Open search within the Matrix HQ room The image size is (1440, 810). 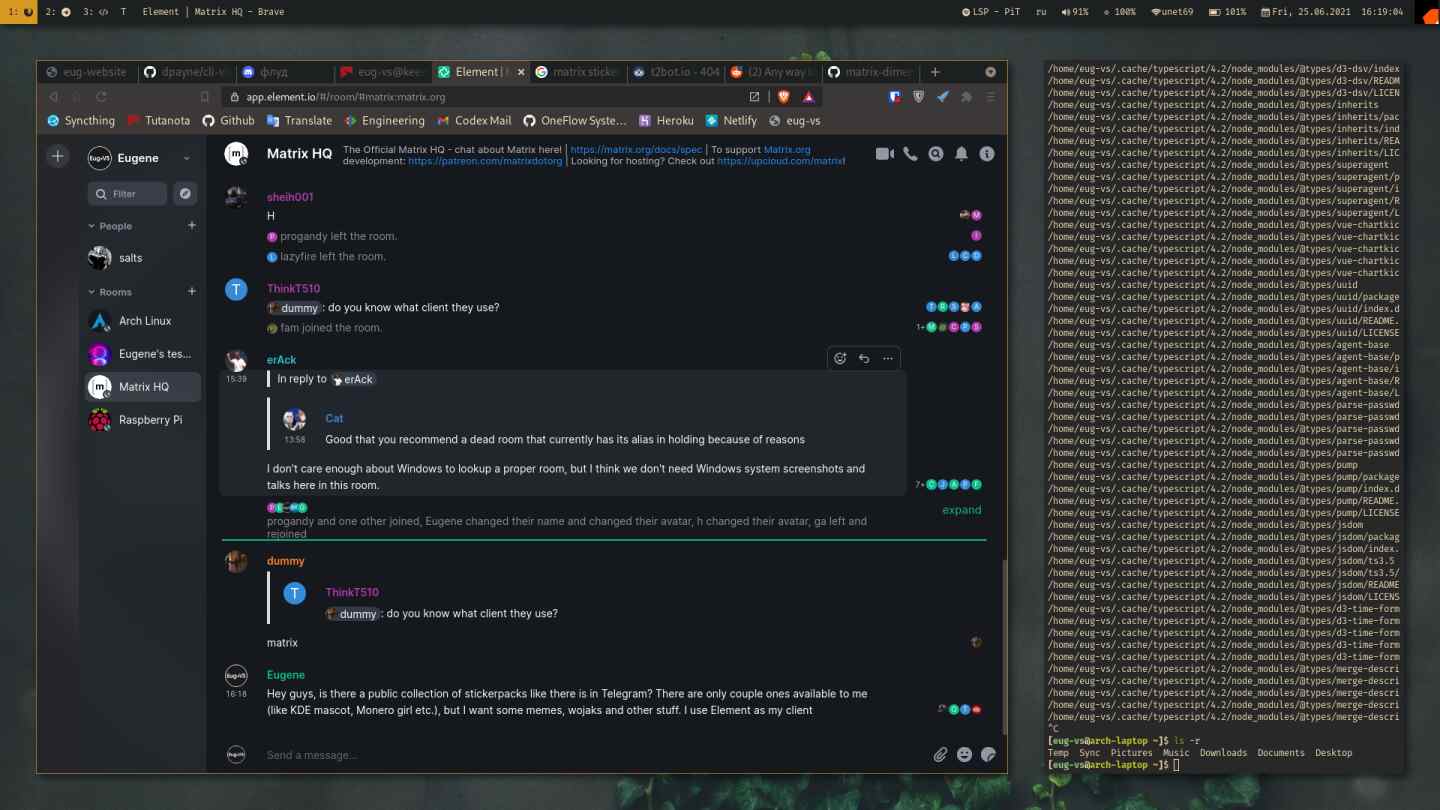coord(934,153)
